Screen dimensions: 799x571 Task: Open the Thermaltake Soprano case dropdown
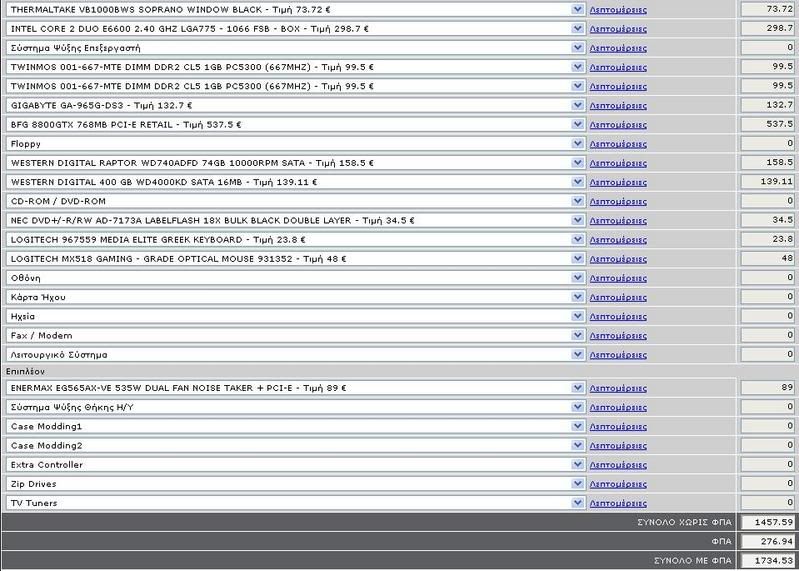pos(295,10)
